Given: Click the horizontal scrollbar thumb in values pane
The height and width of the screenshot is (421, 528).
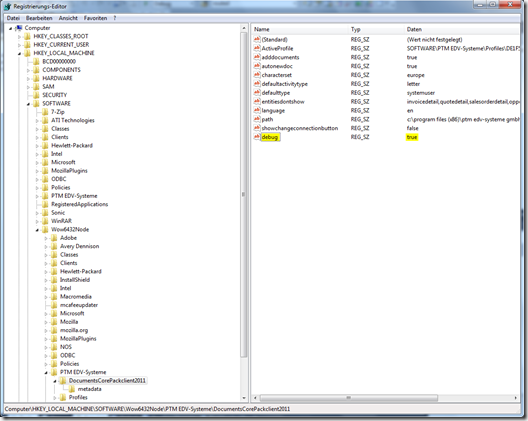Looking at the screenshot, I should coord(349,398).
